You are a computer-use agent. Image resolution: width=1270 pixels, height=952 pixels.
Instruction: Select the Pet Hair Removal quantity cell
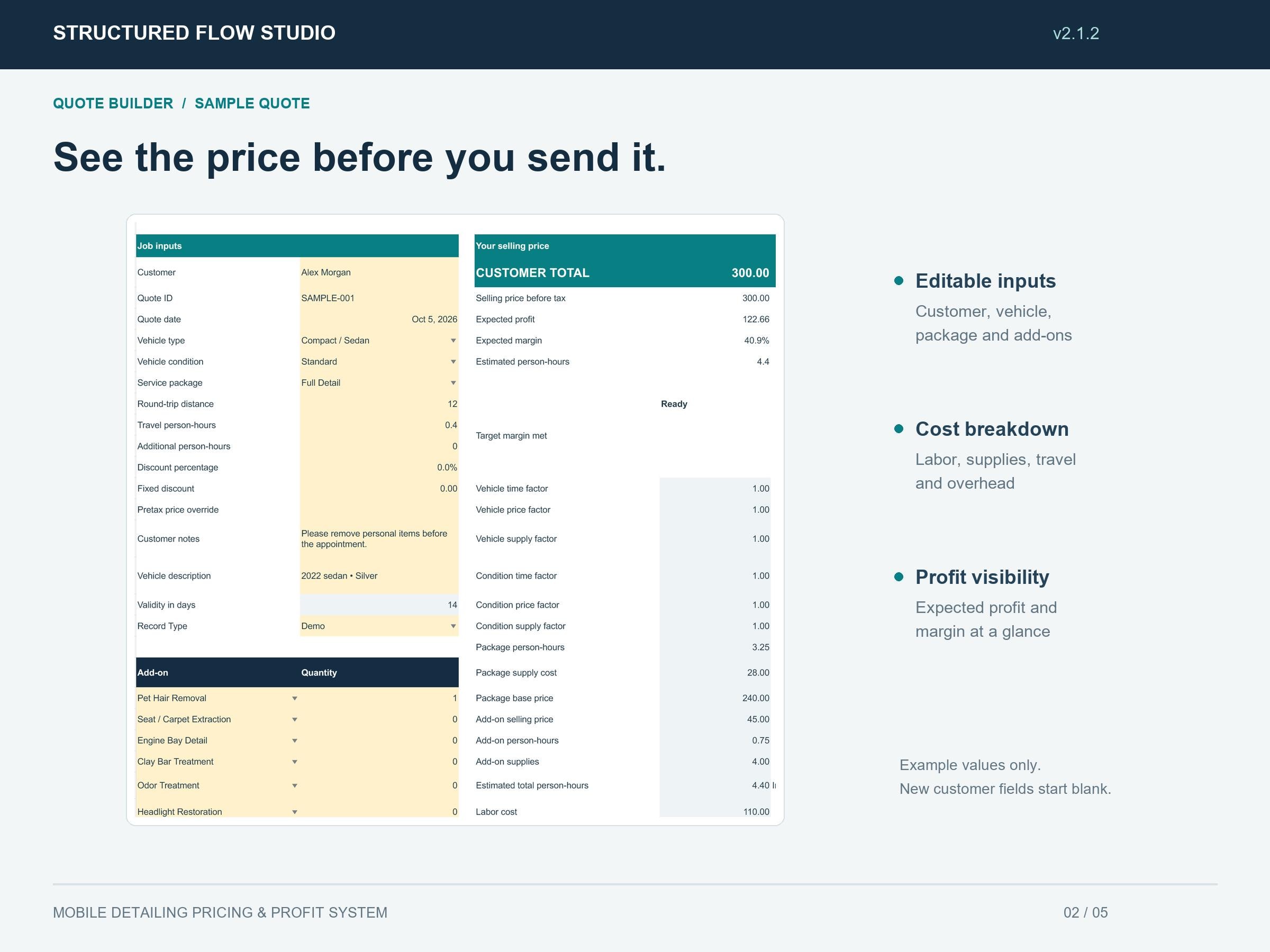point(379,699)
